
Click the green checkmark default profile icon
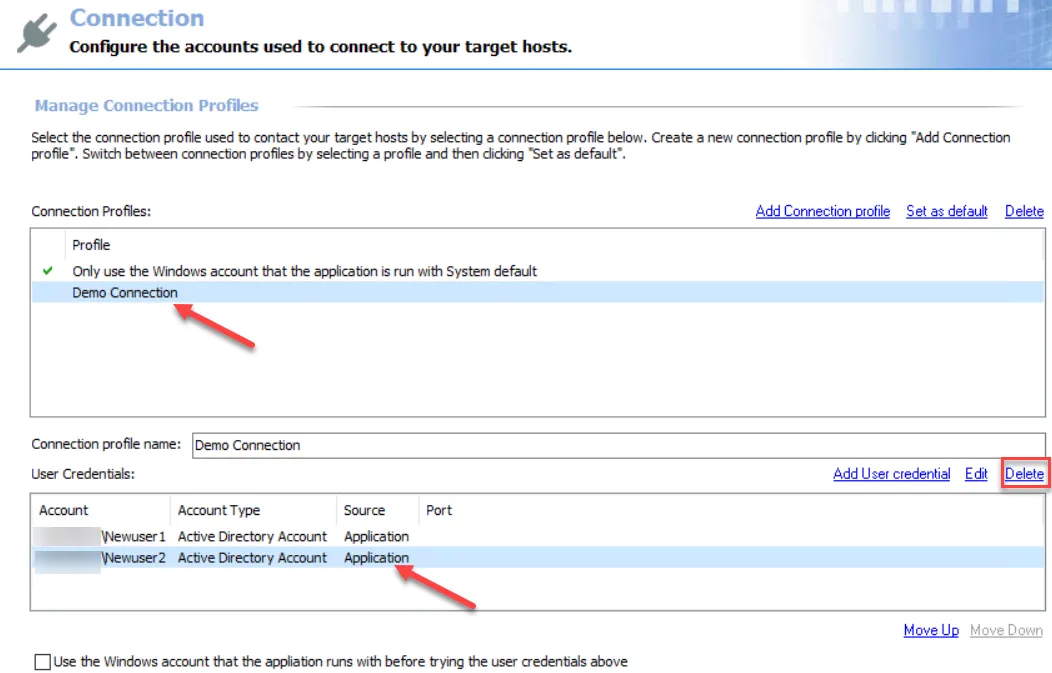tap(48, 270)
